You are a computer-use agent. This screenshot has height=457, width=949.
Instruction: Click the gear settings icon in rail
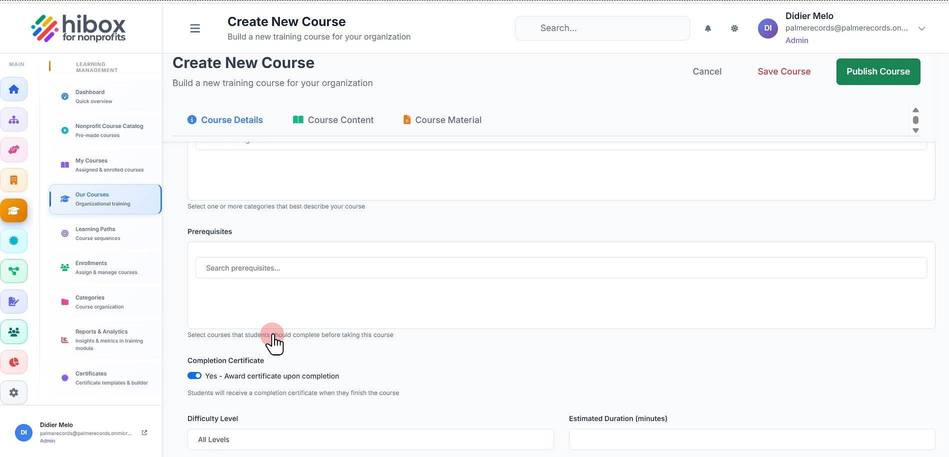pos(14,392)
